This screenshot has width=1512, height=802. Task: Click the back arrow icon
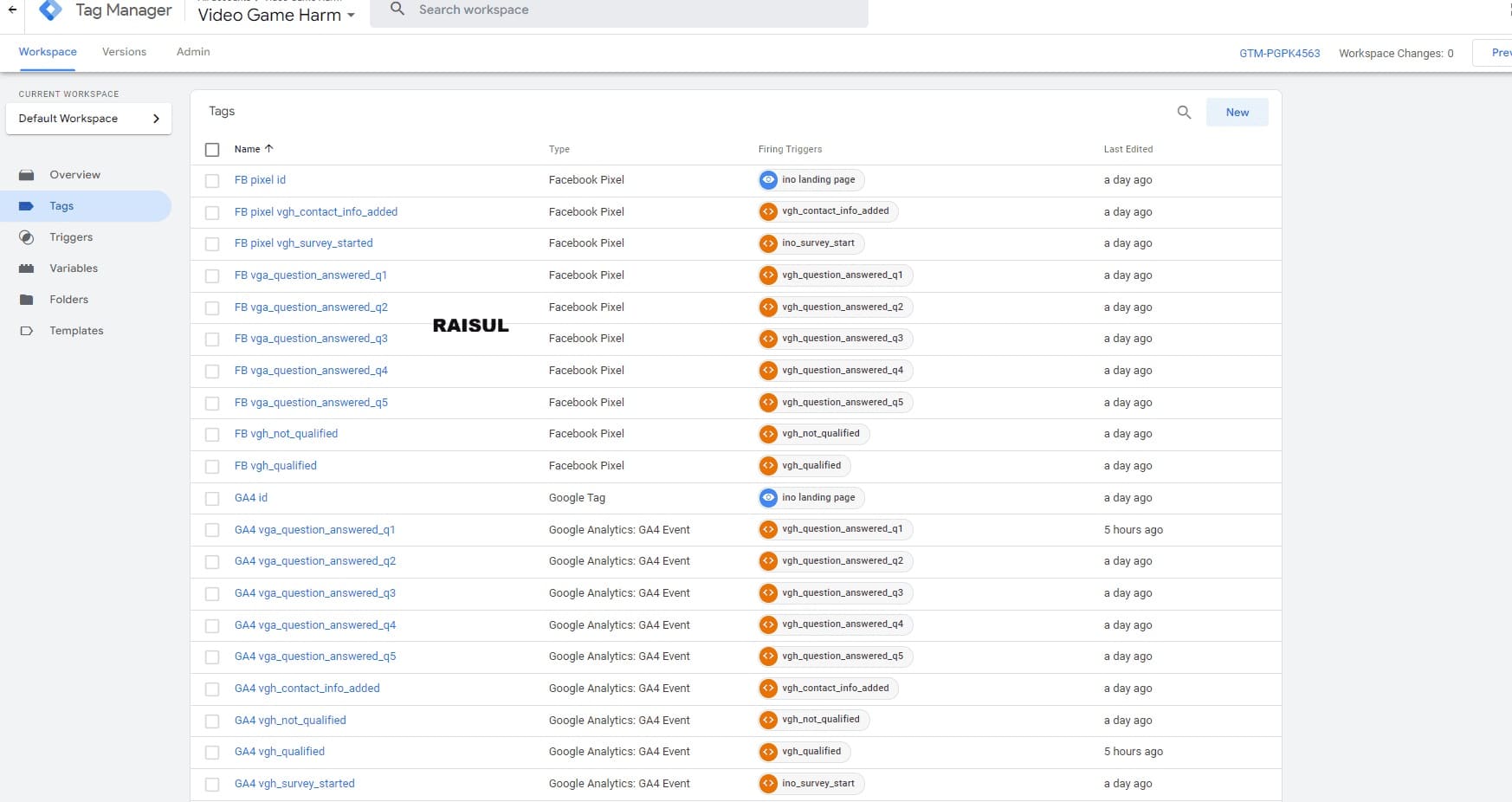pyautogui.click(x=12, y=10)
